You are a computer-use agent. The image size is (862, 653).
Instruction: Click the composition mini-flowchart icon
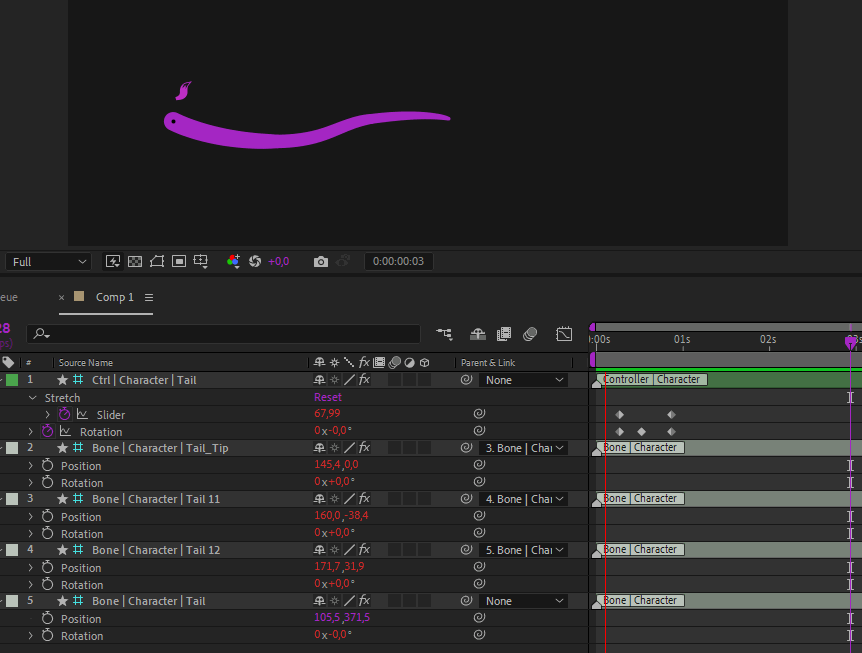point(444,334)
